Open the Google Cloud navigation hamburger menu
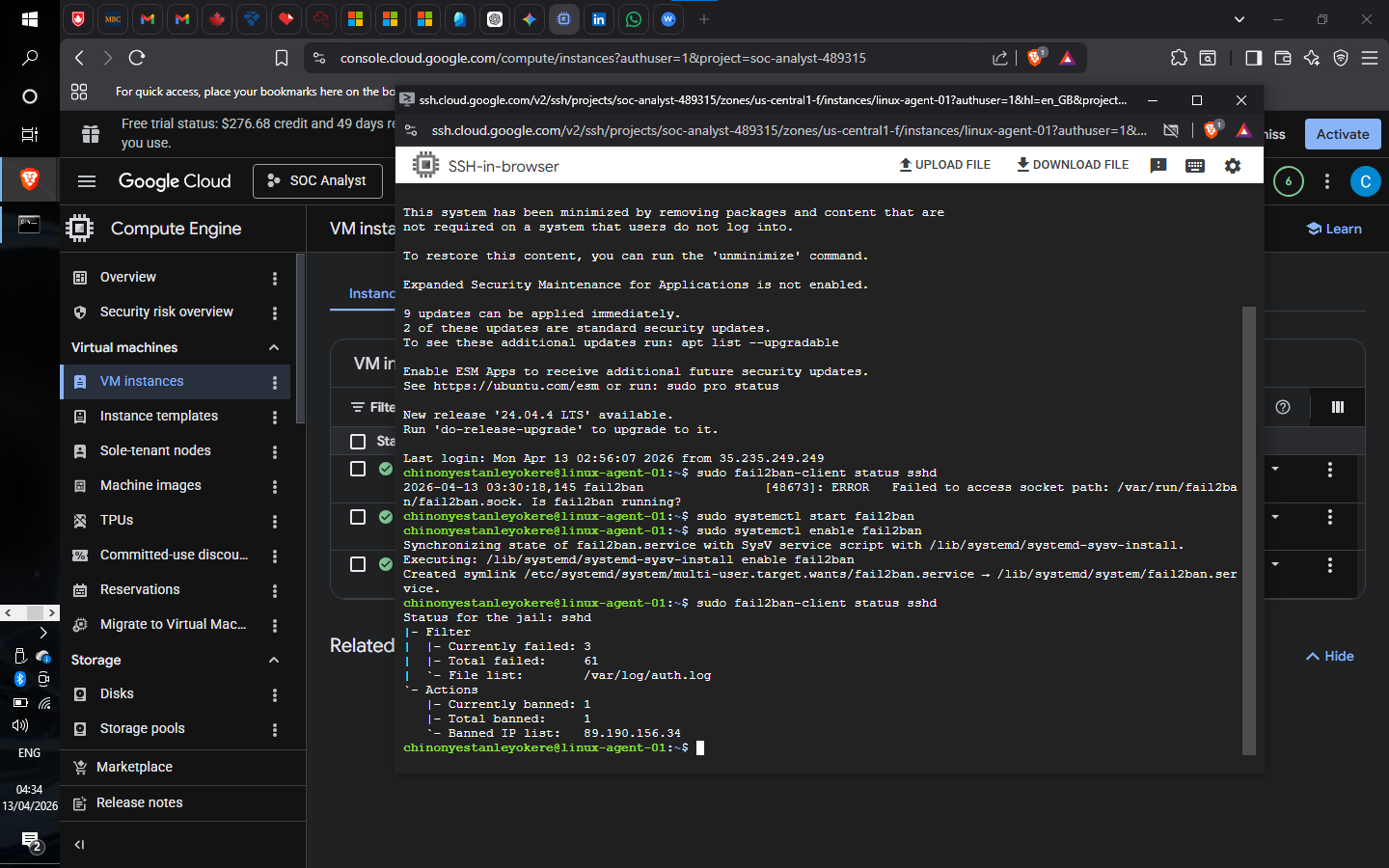Image resolution: width=1389 pixels, height=868 pixels. 87,181
